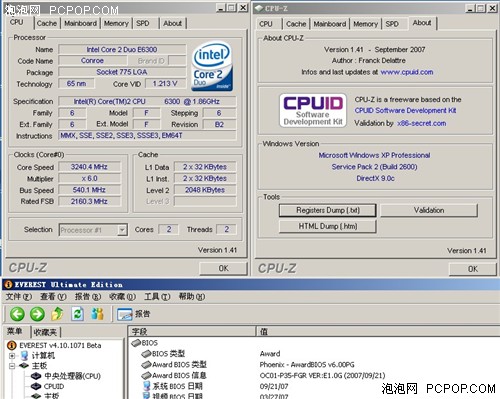Open the www.cpuid.com link
Image resolution: width=500 pixels, height=399 pixels.
[407, 72]
